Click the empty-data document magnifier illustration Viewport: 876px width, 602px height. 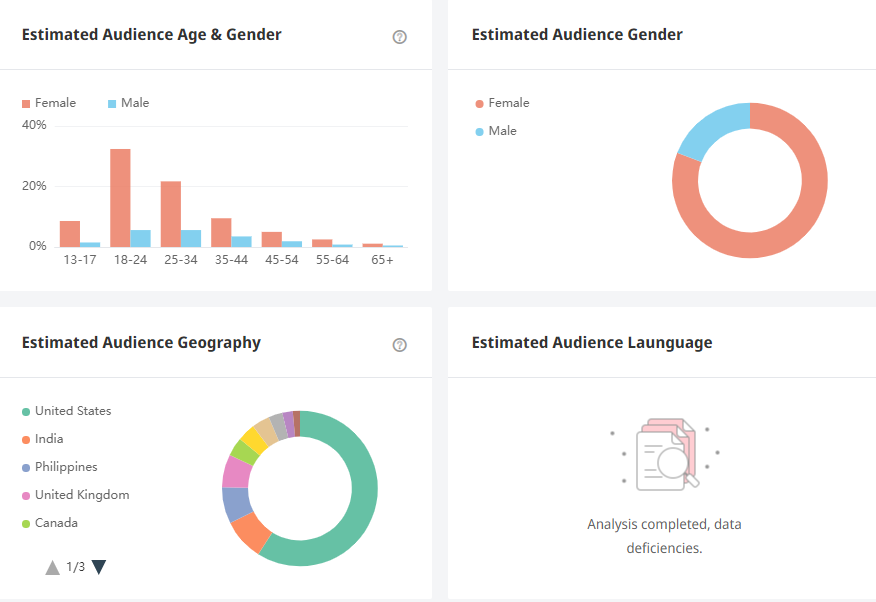[664, 455]
